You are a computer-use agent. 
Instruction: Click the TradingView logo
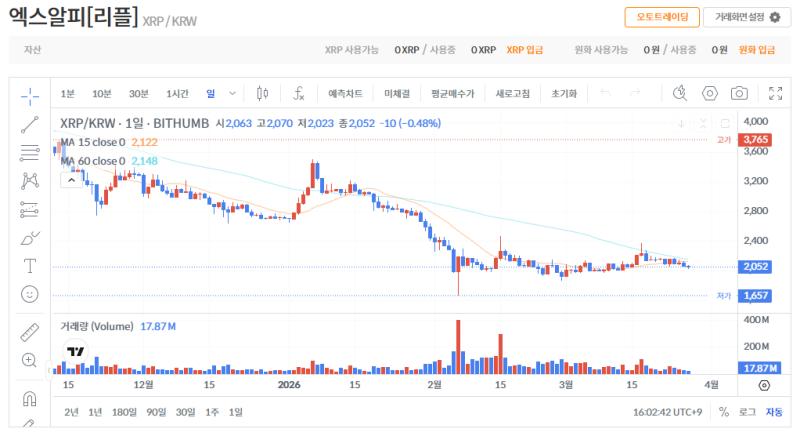[x=76, y=351]
